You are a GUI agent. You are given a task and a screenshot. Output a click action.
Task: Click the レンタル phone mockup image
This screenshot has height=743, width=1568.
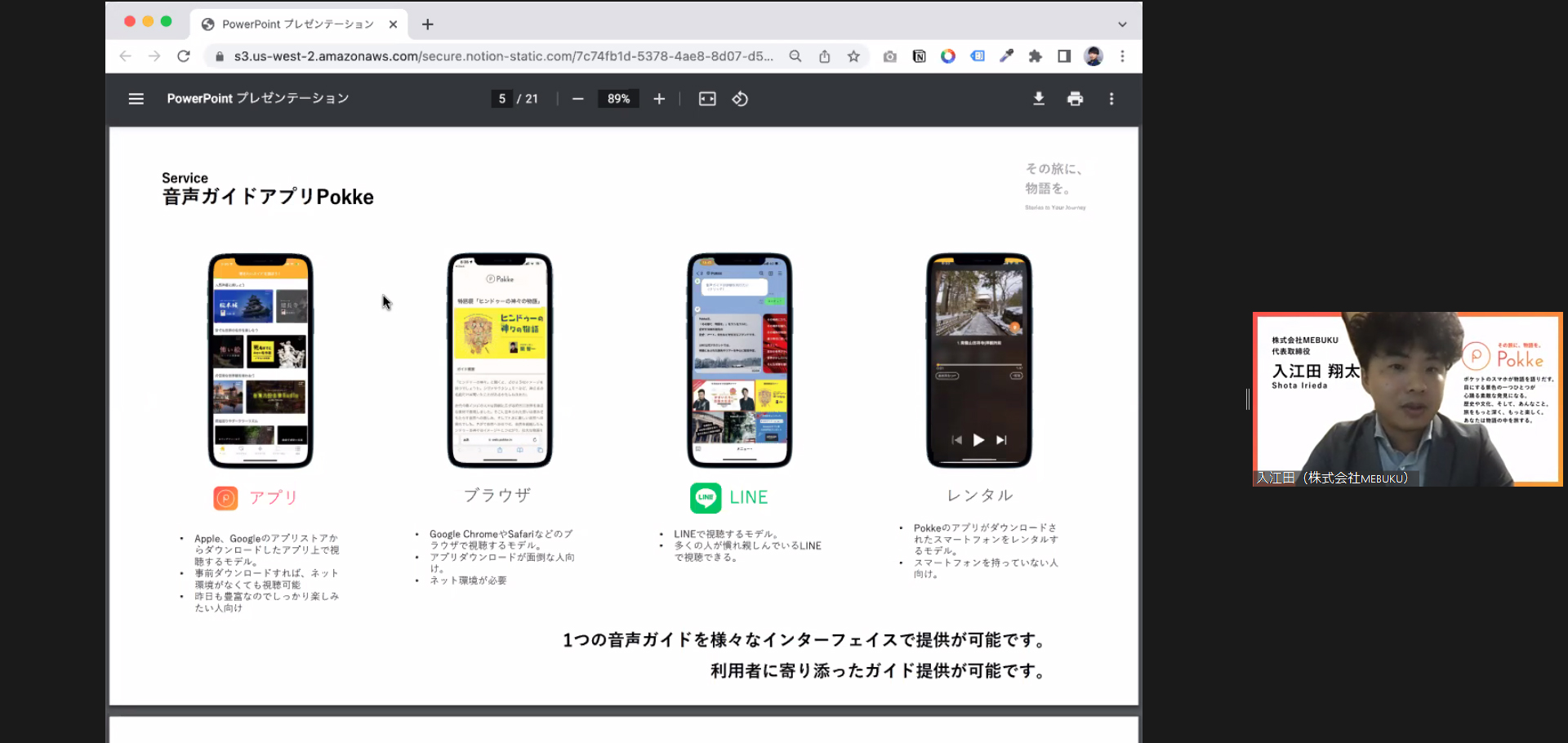point(979,360)
